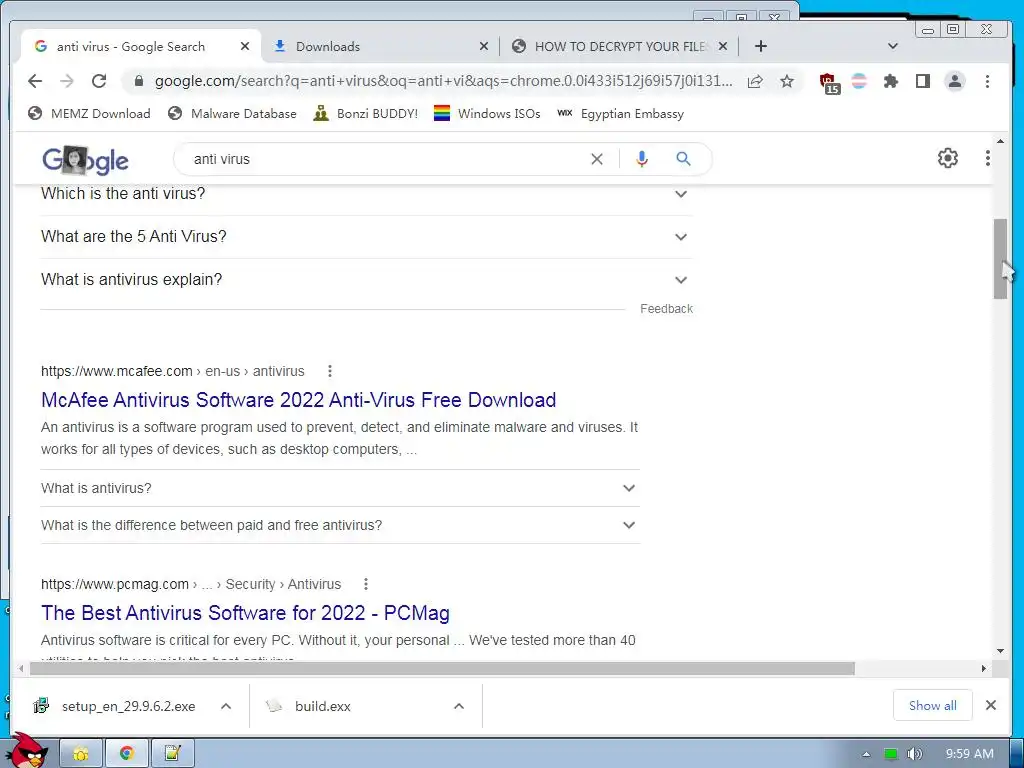This screenshot has width=1024, height=768.
Task: Close the Downloads tab
Action: tap(483, 46)
